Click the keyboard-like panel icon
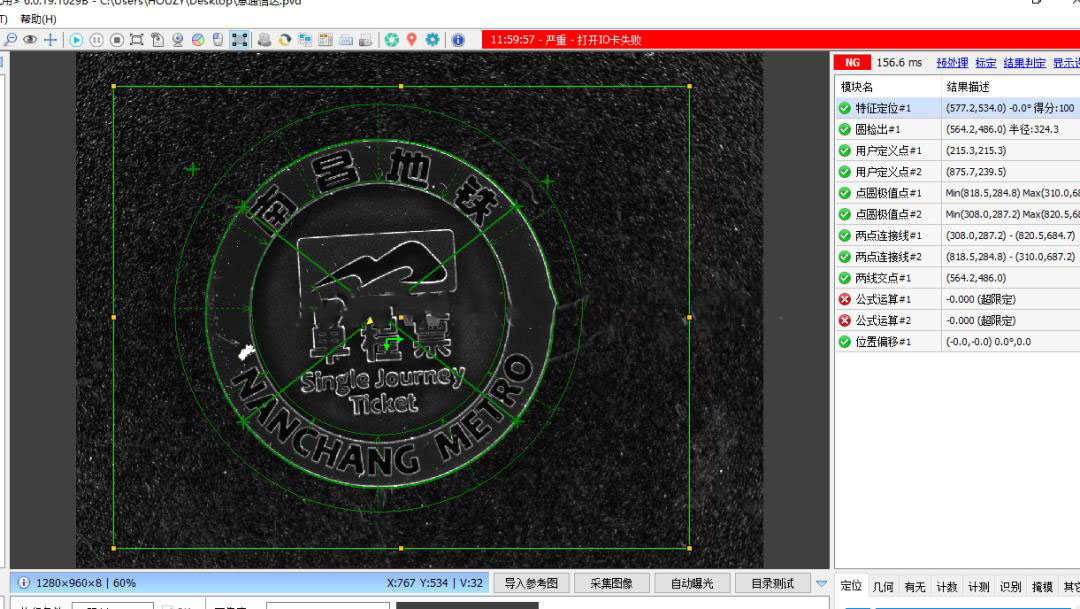This screenshot has width=1080, height=609. pyautogui.click(x=346, y=40)
